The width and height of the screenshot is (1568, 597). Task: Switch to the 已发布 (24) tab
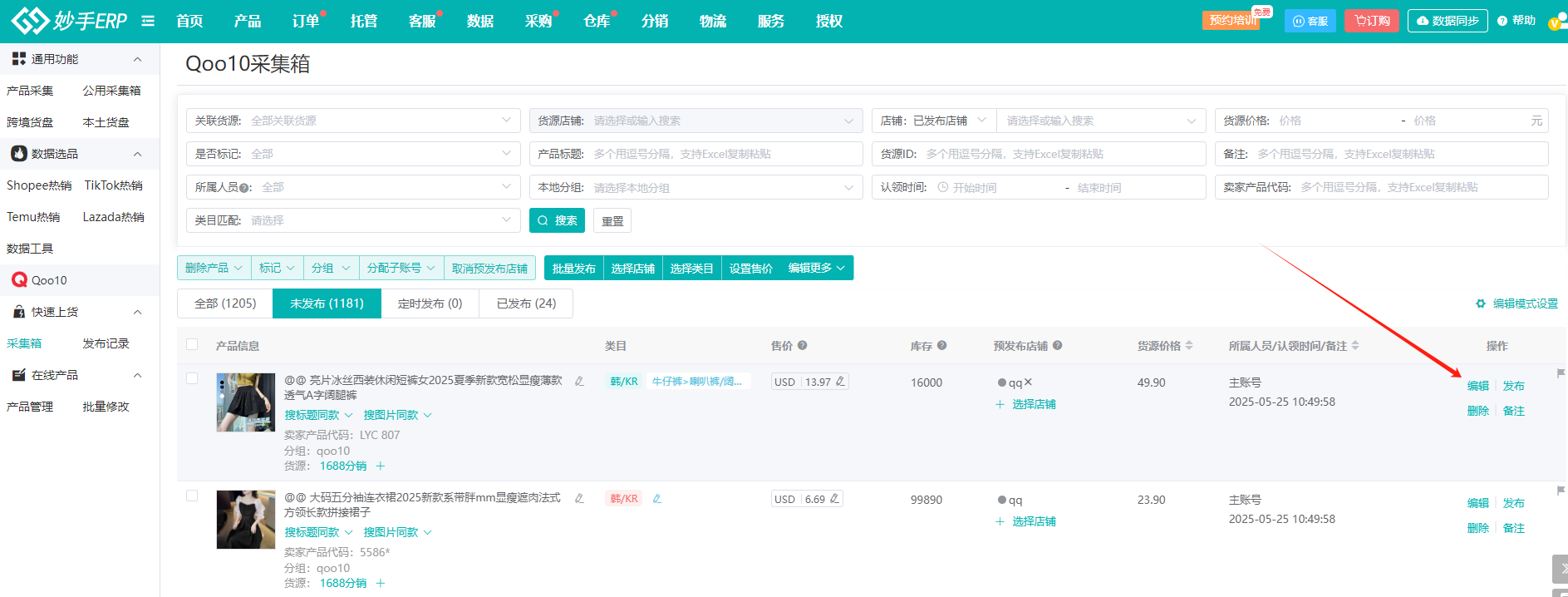(x=526, y=303)
